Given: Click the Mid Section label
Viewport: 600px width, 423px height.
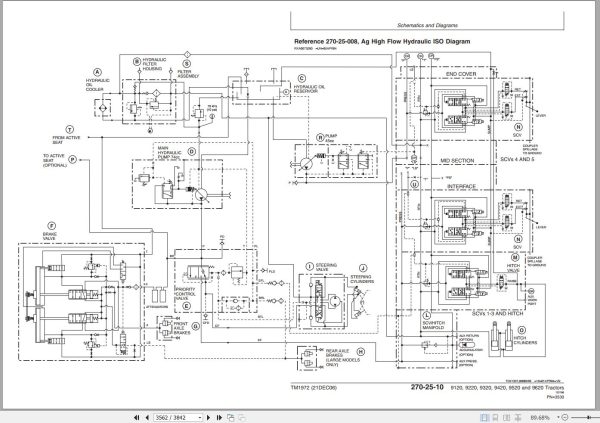Looking at the screenshot, I should coord(457,161).
